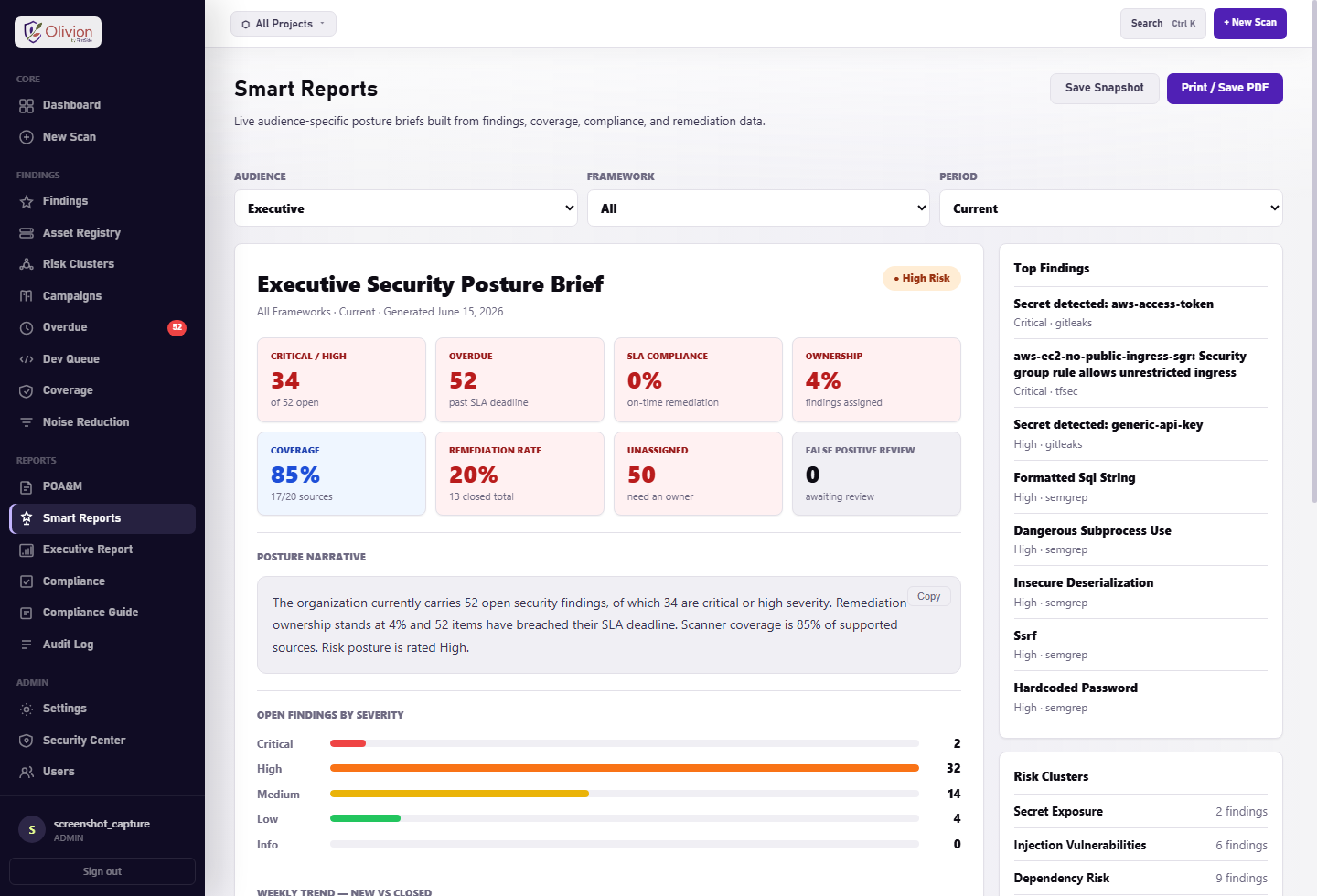Click the Executive Report chart icon
Image resolution: width=1317 pixels, height=896 pixels.
click(x=27, y=549)
